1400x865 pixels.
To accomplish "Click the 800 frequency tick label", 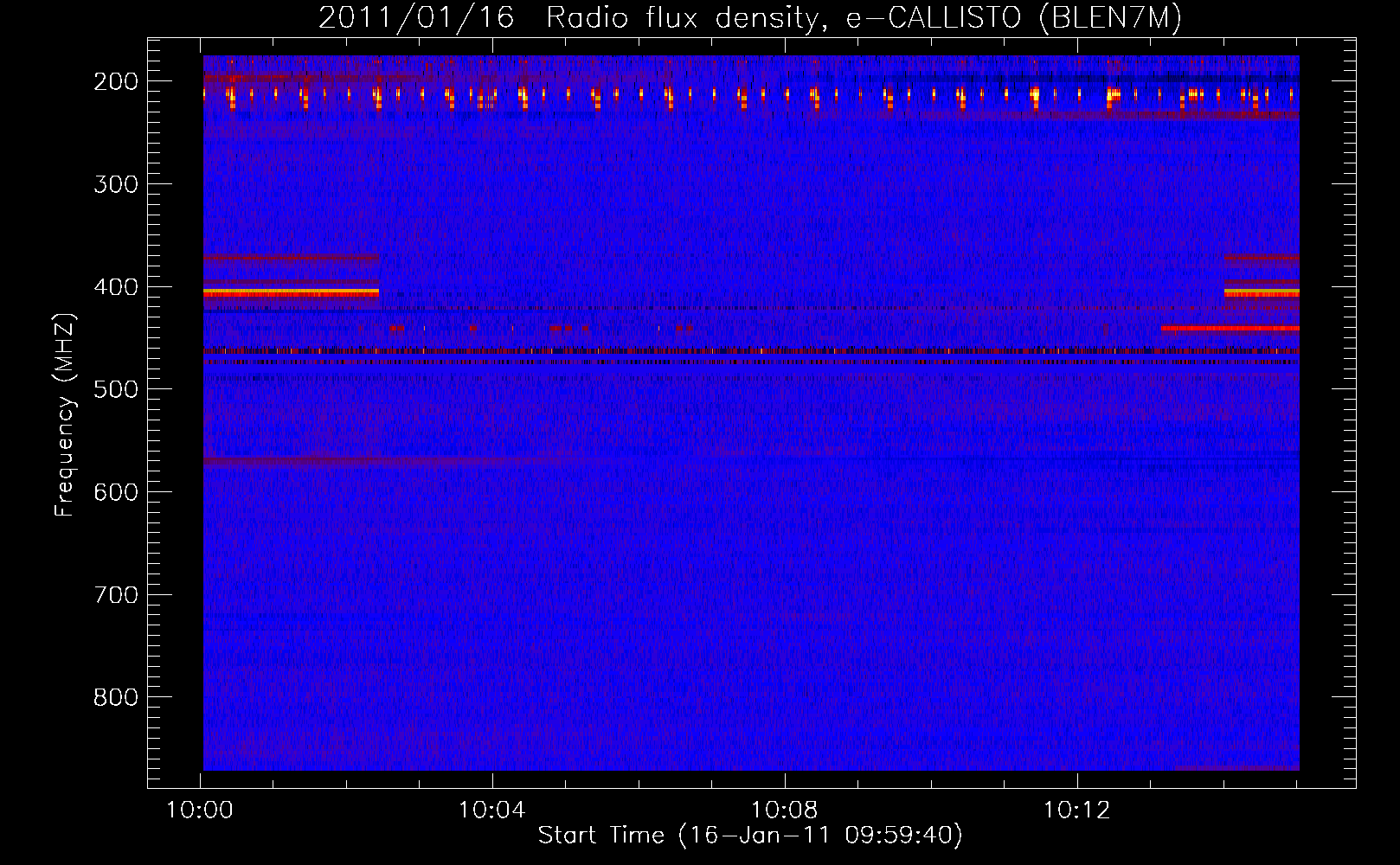I will (116, 697).
